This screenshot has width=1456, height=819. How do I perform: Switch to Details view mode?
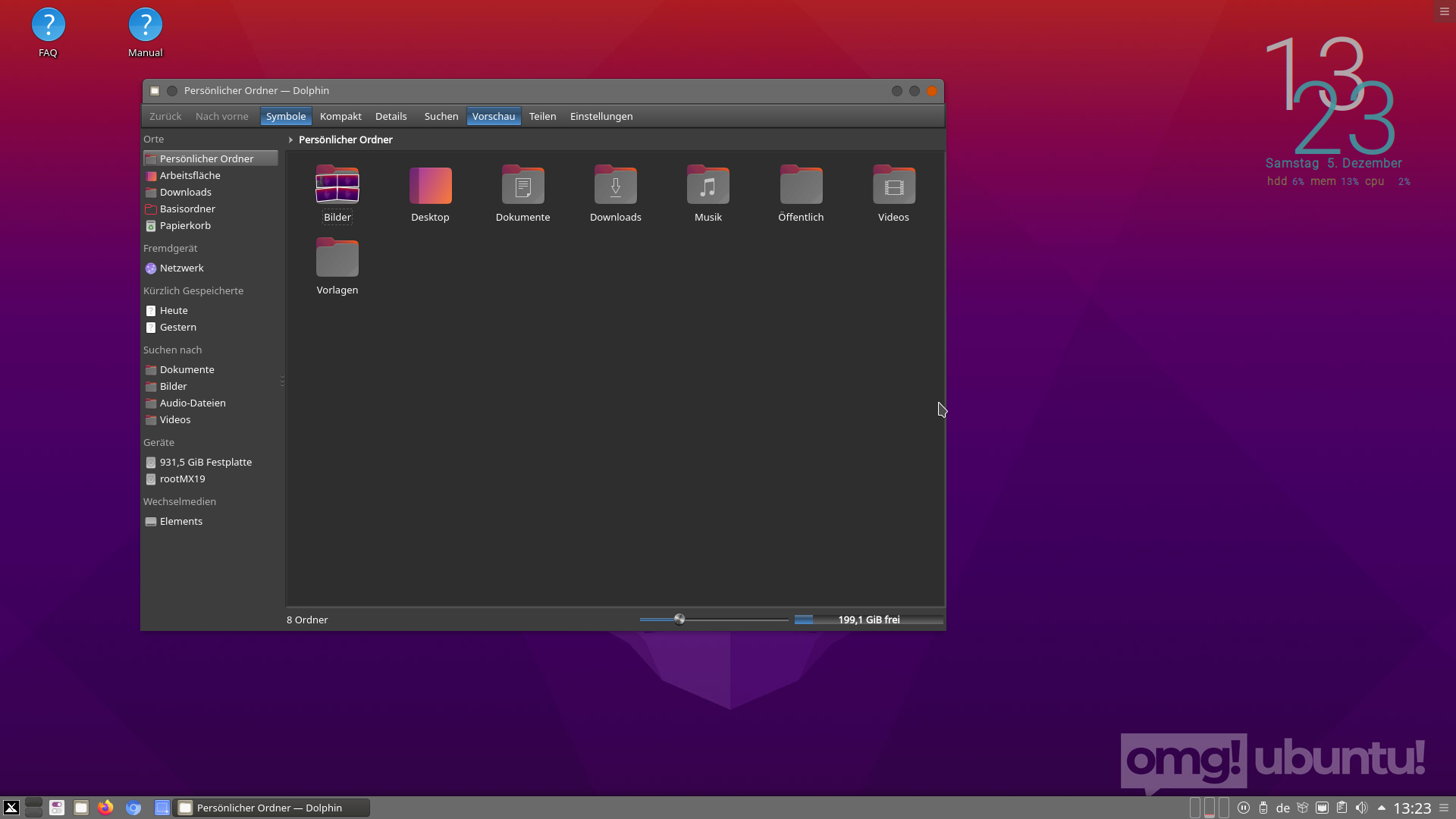pyautogui.click(x=391, y=116)
